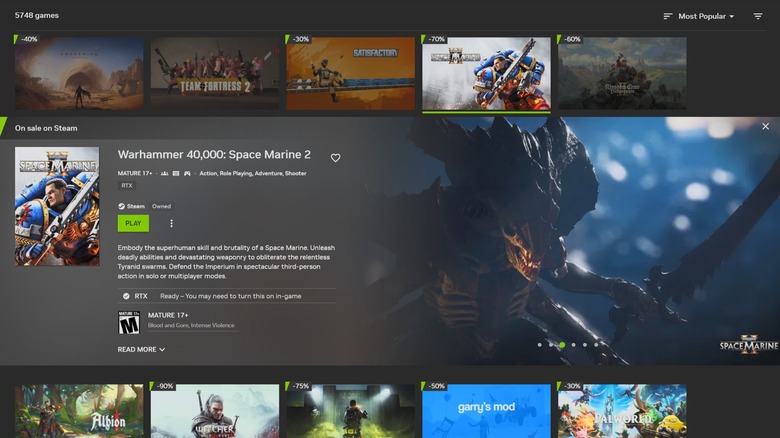Open the Satisfactory game tile
Image resolution: width=780 pixels, height=438 pixels.
(351, 73)
